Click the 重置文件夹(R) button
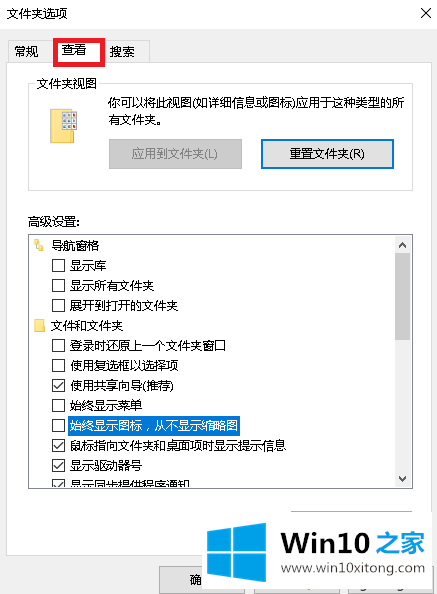The height and width of the screenshot is (594, 437). point(327,154)
